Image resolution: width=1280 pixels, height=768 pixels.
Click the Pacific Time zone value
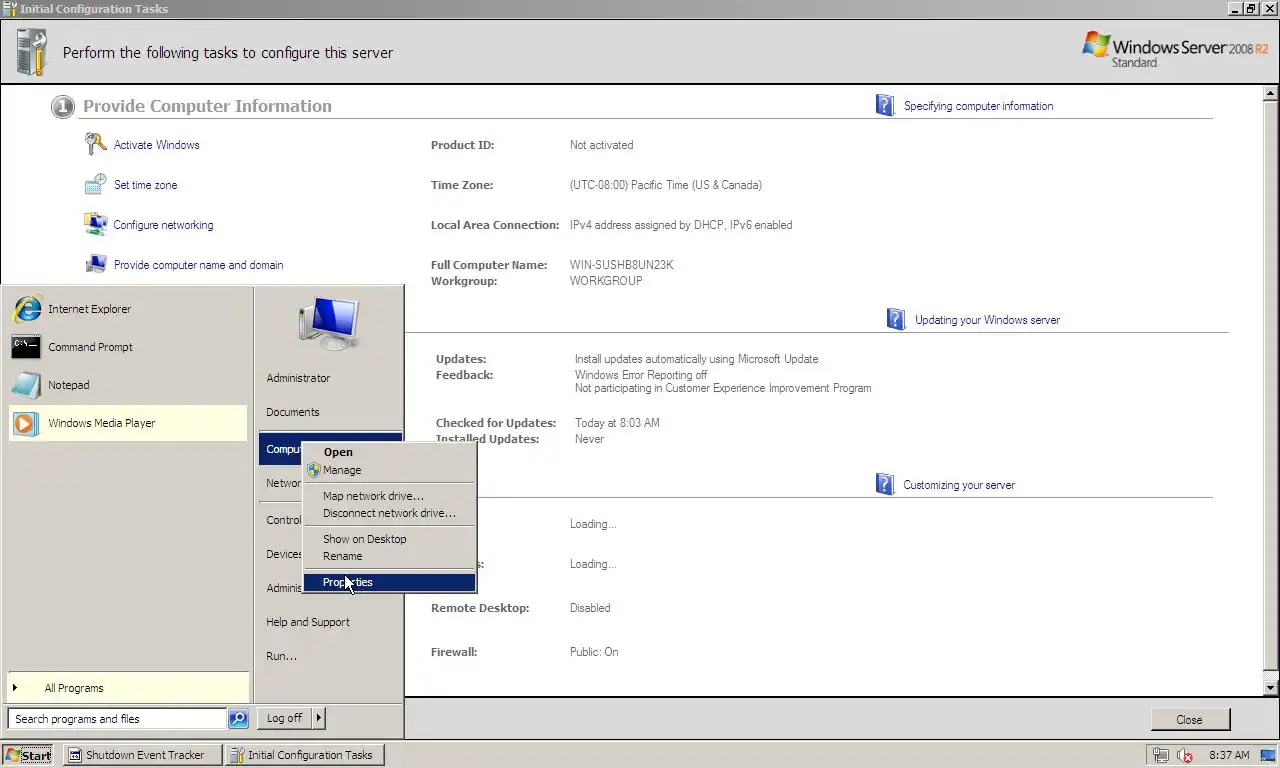coord(666,185)
